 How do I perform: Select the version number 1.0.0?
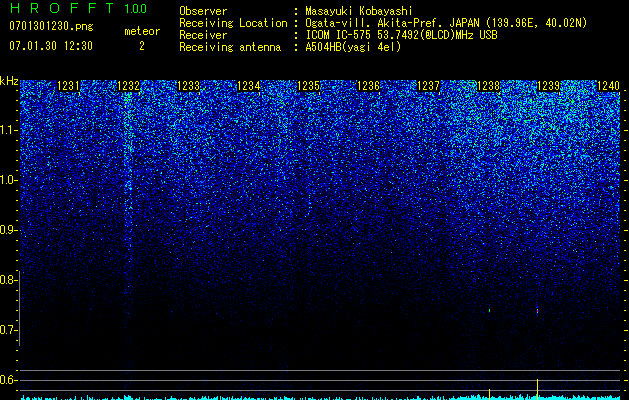pos(135,8)
